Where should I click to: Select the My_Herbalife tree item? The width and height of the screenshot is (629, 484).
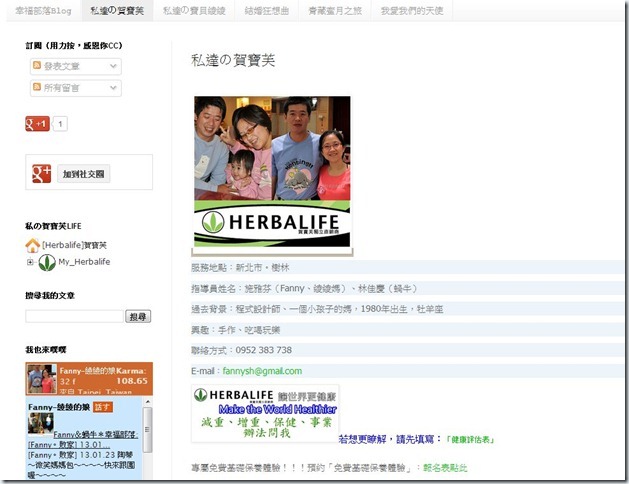(x=84, y=262)
